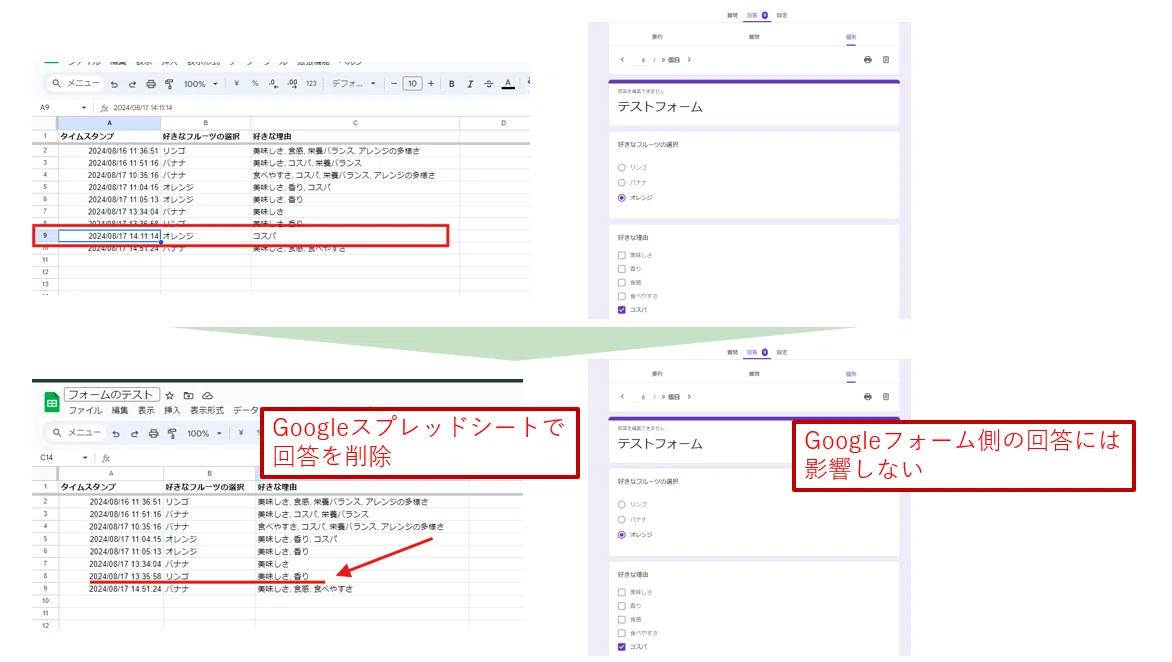
Task: Select column A header in upper spreadsheet
Action: [109, 123]
